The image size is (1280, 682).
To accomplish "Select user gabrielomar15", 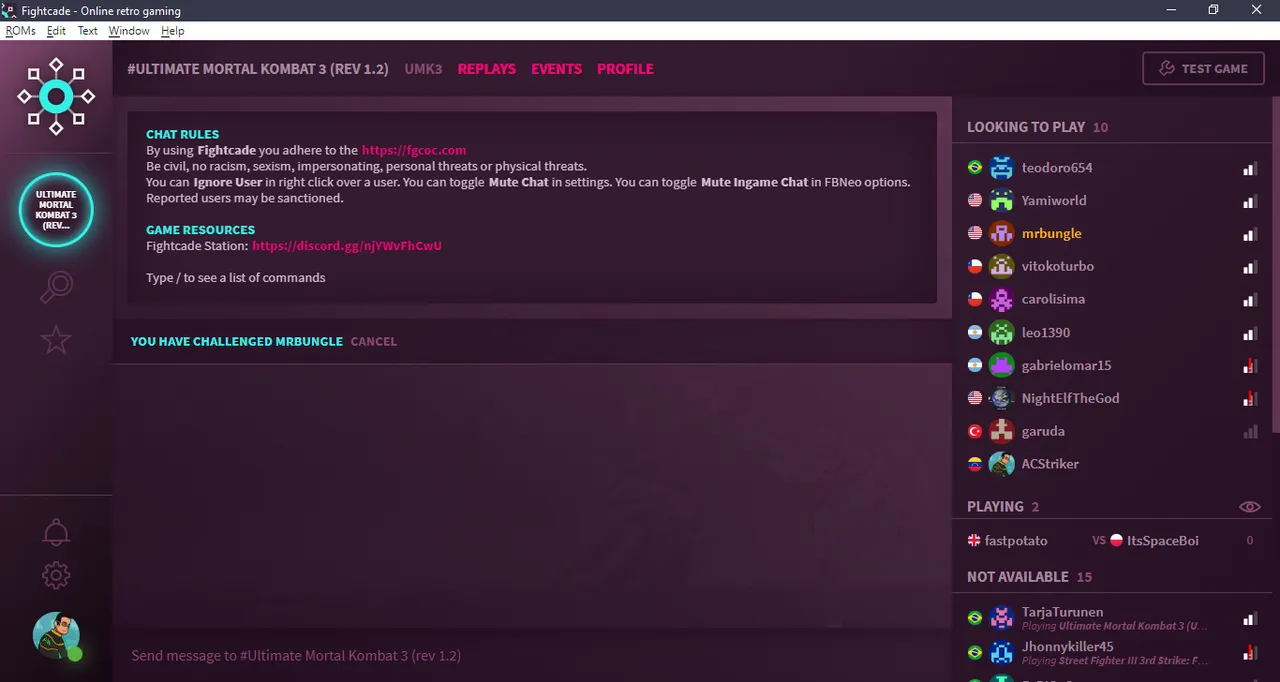I will click(1066, 366).
